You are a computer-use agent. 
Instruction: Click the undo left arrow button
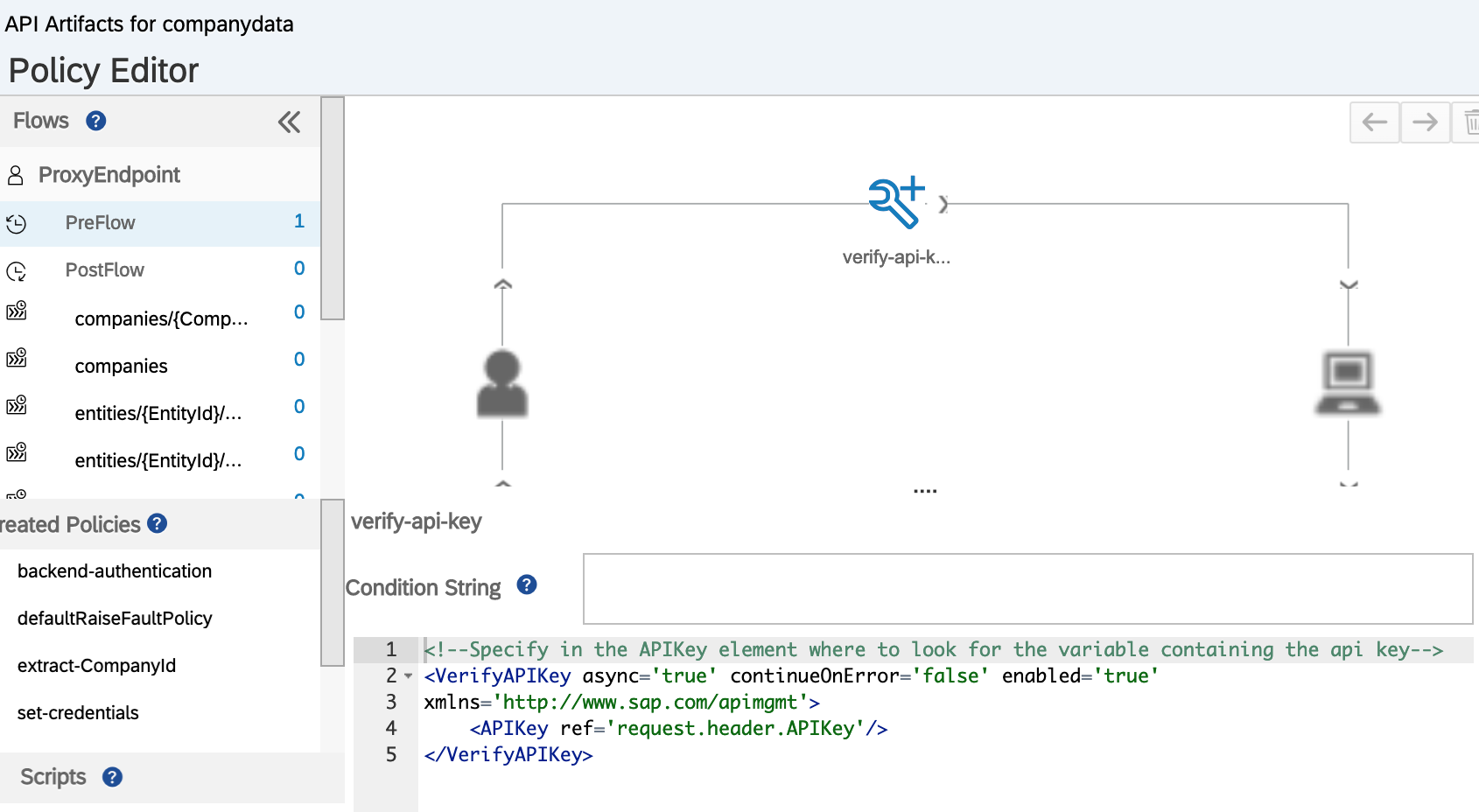click(x=1375, y=122)
